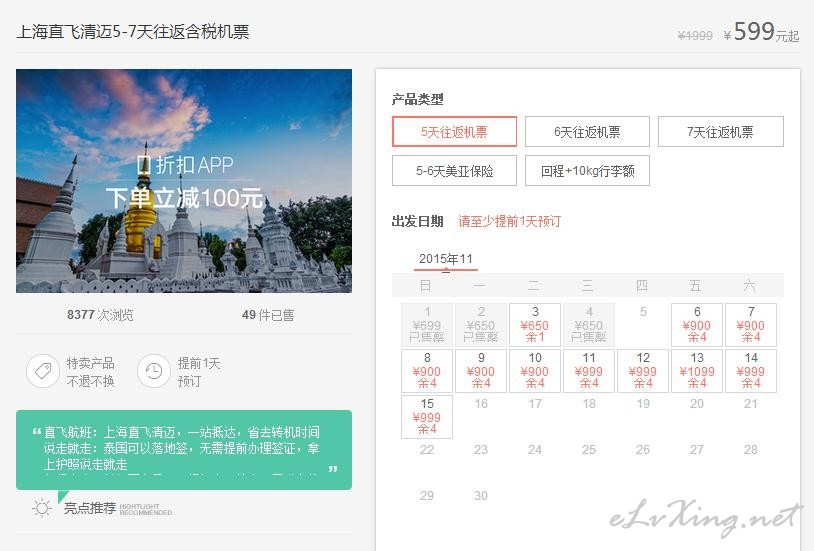Click the 出发日期 section label
814x551 pixels.
pyautogui.click(x=417, y=221)
